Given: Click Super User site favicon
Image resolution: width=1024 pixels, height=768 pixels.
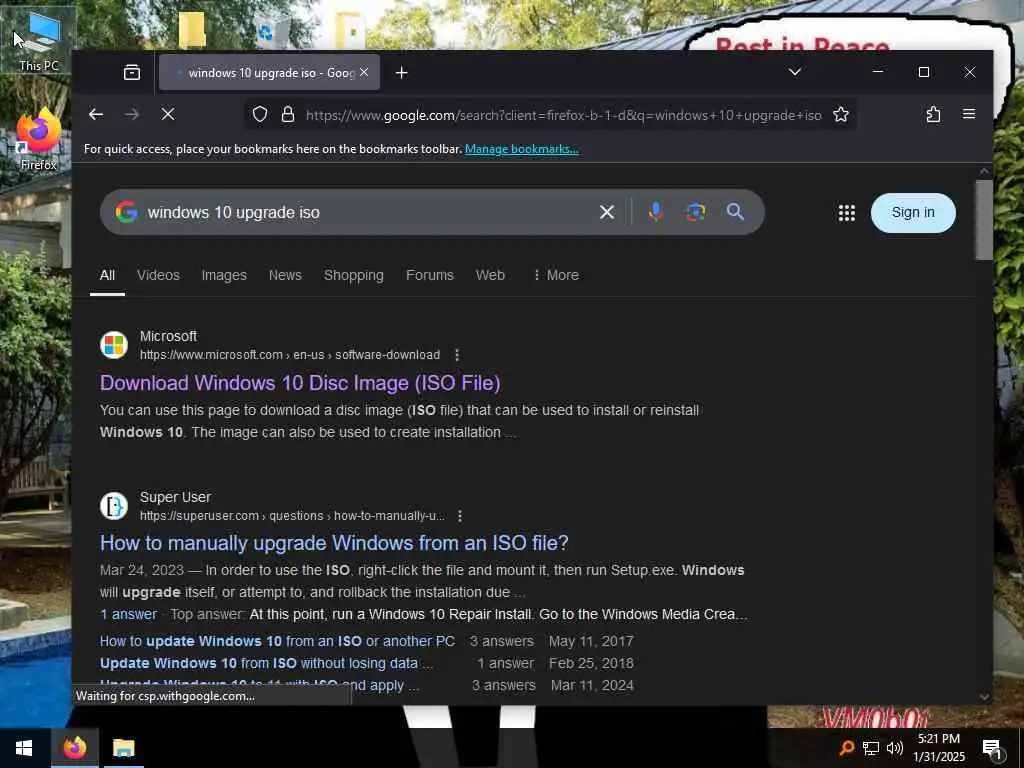Looking at the screenshot, I should point(114,506).
